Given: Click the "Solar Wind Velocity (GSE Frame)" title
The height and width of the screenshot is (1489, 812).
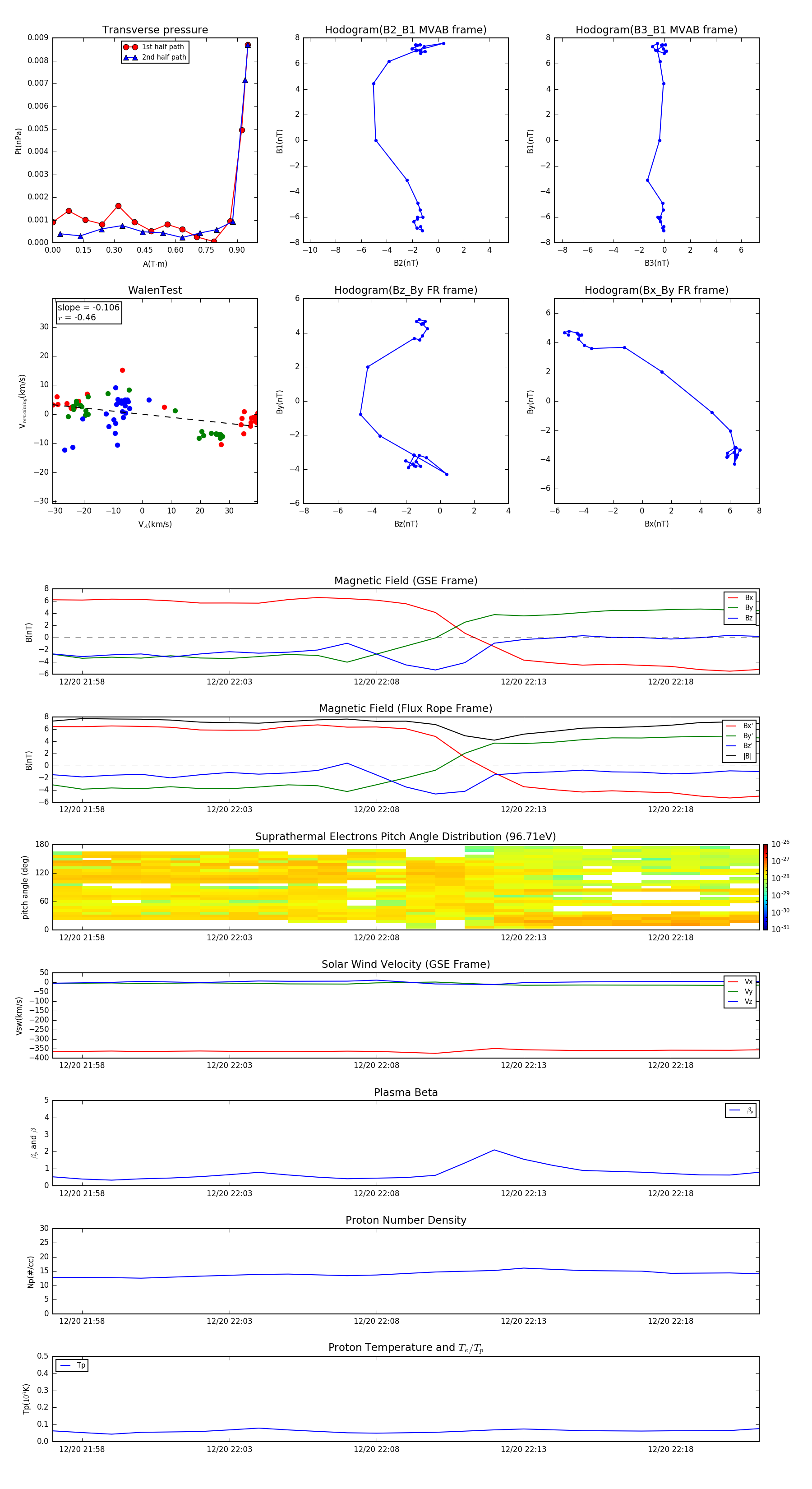Looking at the screenshot, I should (x=406, y=965).
